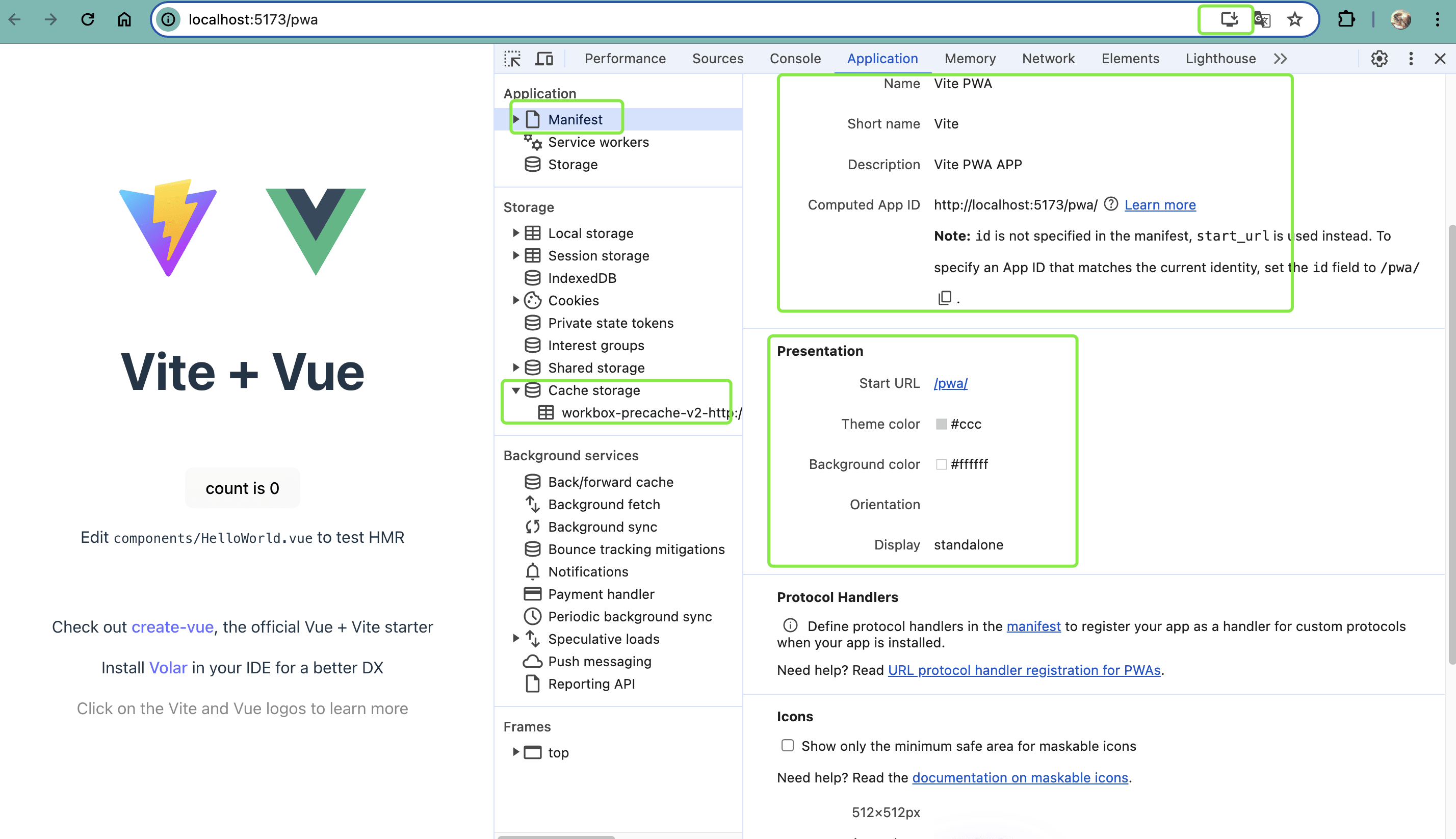Open the profile avatar menu
Viewport: 1456px width, 839px height.
(x=1401, y=19)
